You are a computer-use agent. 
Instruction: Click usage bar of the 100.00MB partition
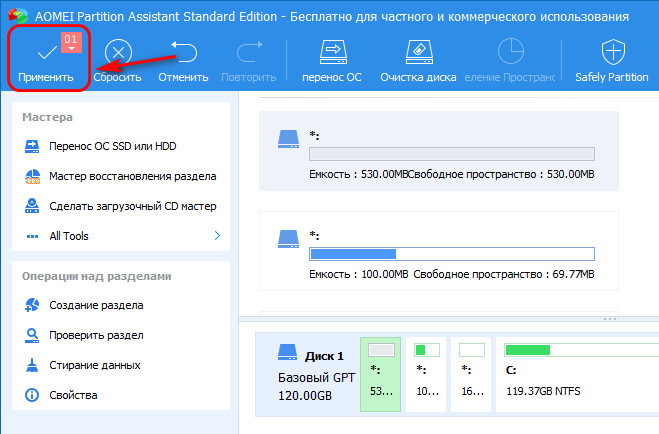[452, 254]
